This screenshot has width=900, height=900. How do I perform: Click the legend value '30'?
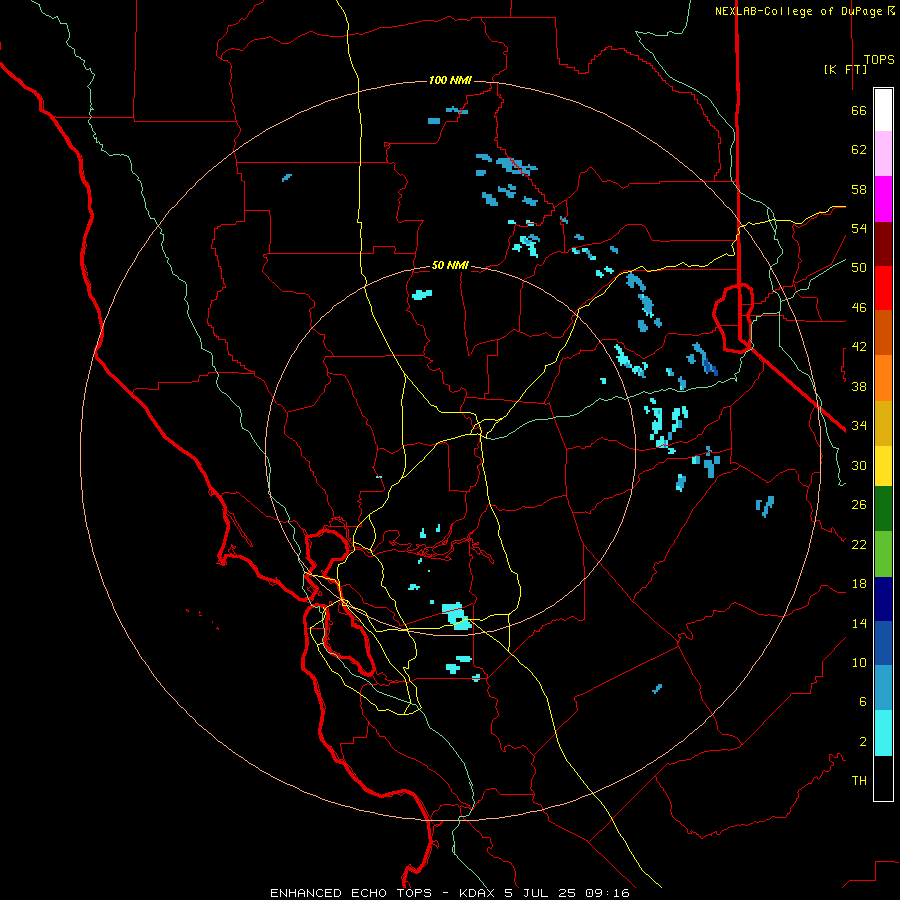[x=859, y=465]
